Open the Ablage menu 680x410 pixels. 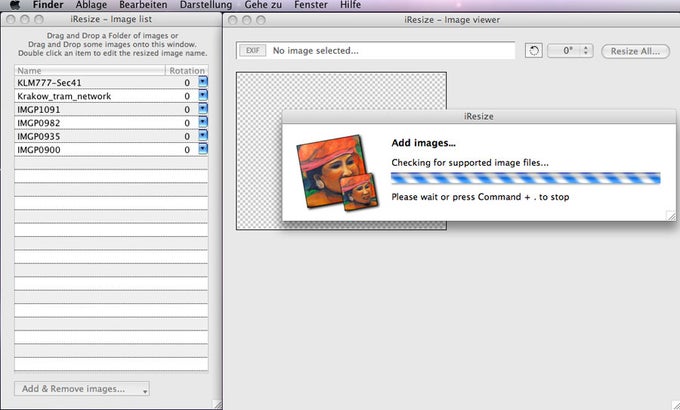coord(91,5)
